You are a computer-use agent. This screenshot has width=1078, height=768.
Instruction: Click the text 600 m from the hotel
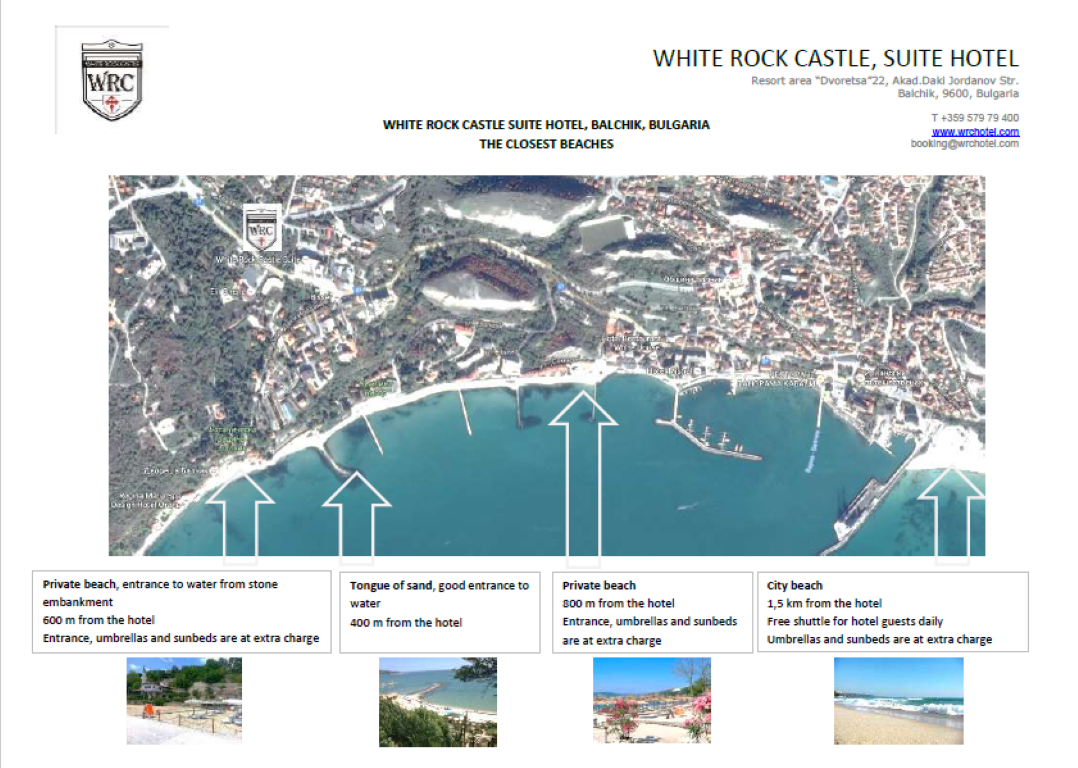99,620
